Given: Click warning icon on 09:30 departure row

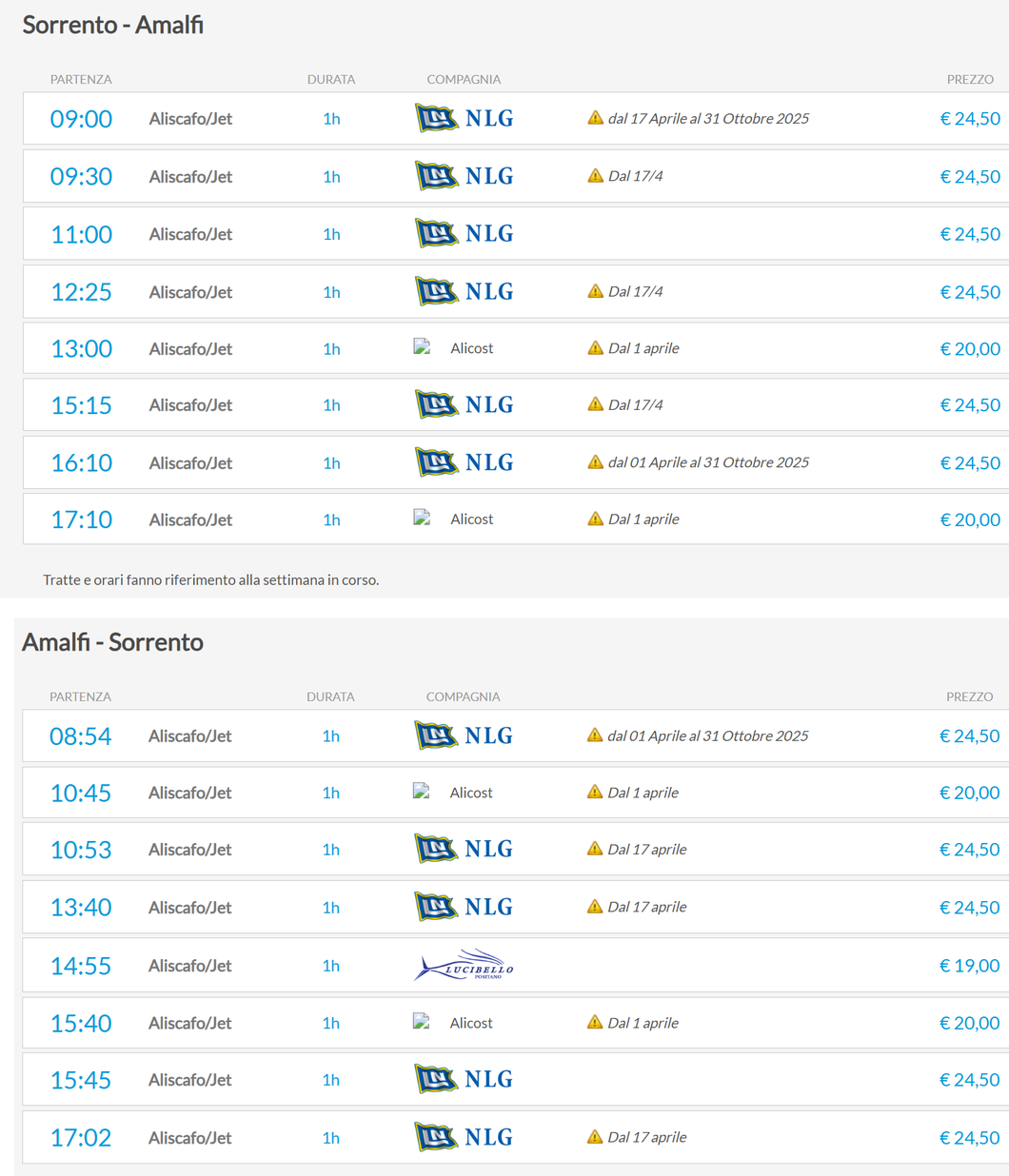Looking at the screenshot, I should click(x=595, y=176).
